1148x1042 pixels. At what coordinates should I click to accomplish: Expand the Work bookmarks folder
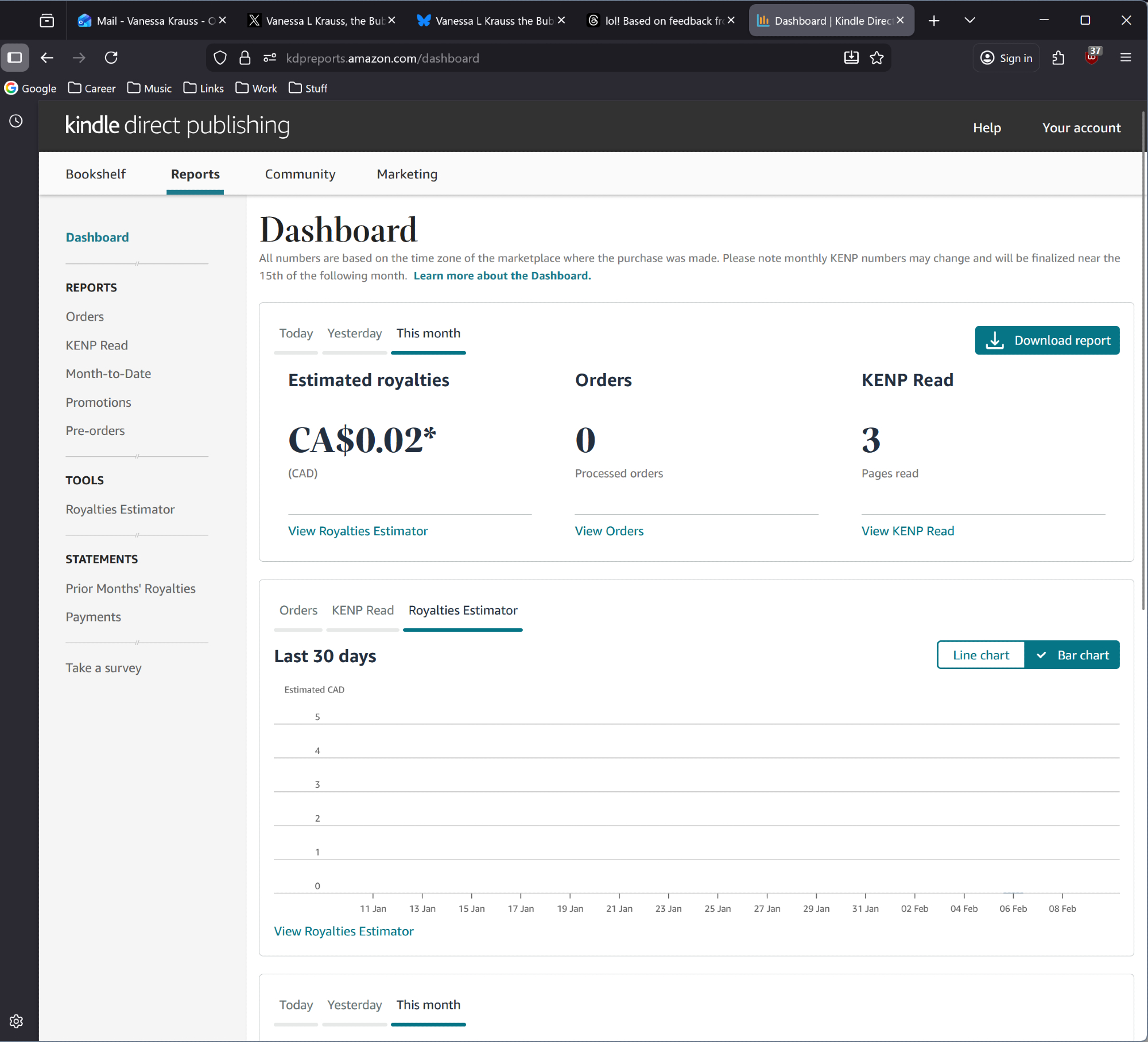pos(257,88)
